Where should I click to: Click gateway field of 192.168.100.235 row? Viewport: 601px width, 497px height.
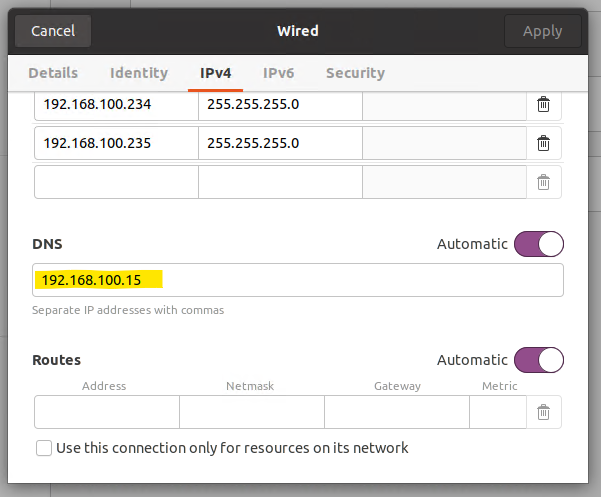444,143
